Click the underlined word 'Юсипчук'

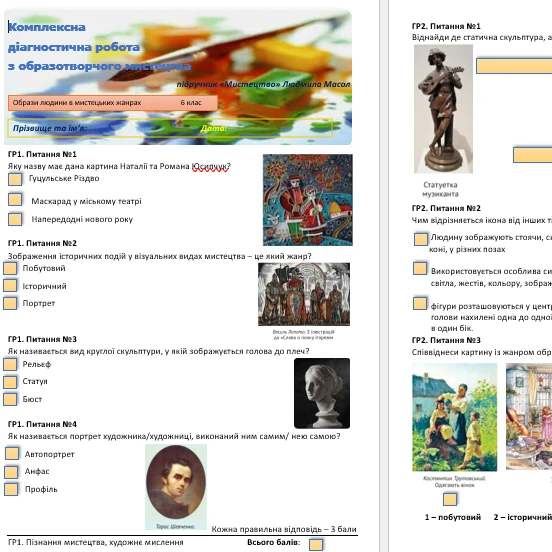[x=211, y=166]
